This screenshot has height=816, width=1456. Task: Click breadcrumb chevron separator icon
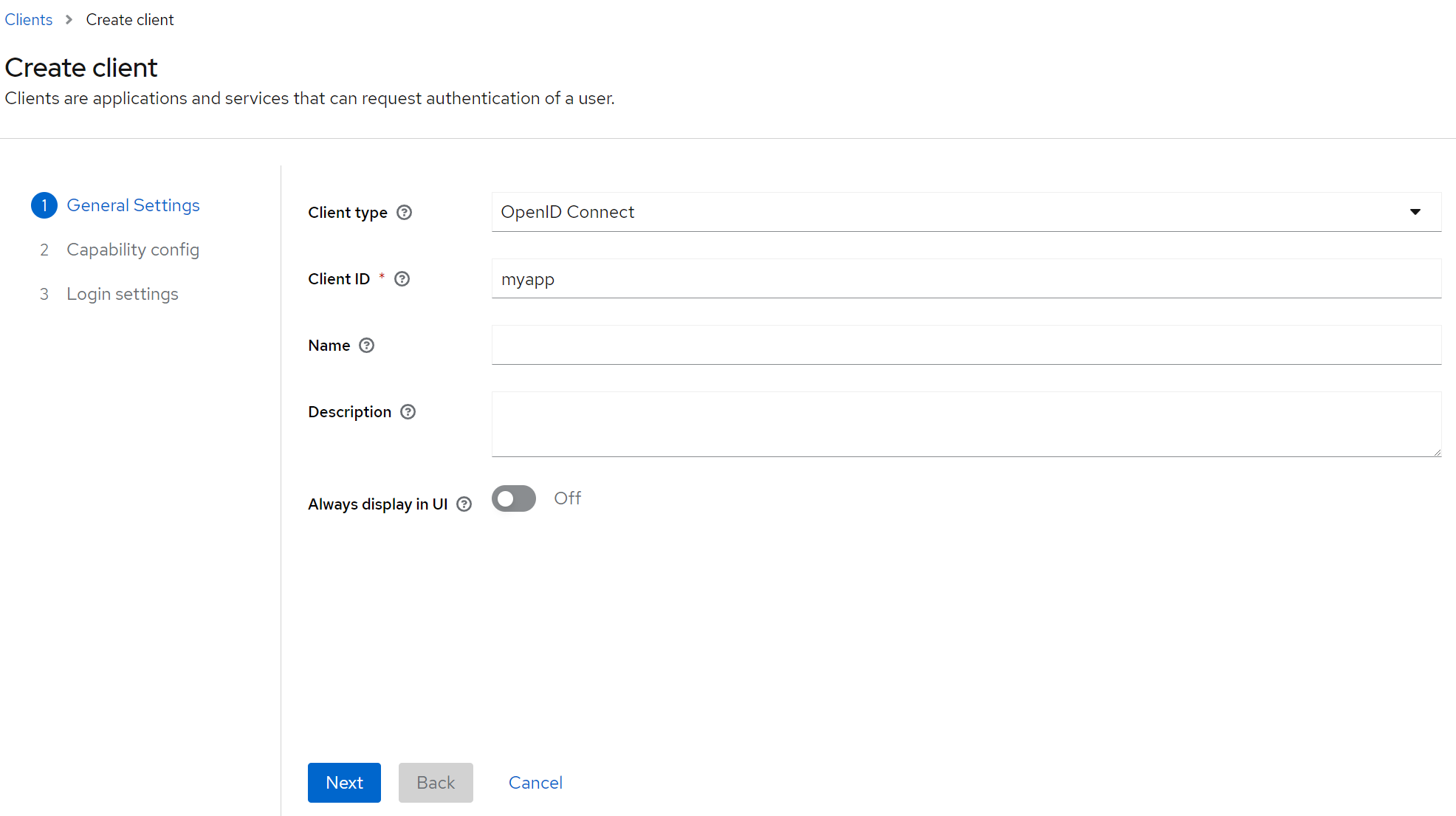click(69, 20)
